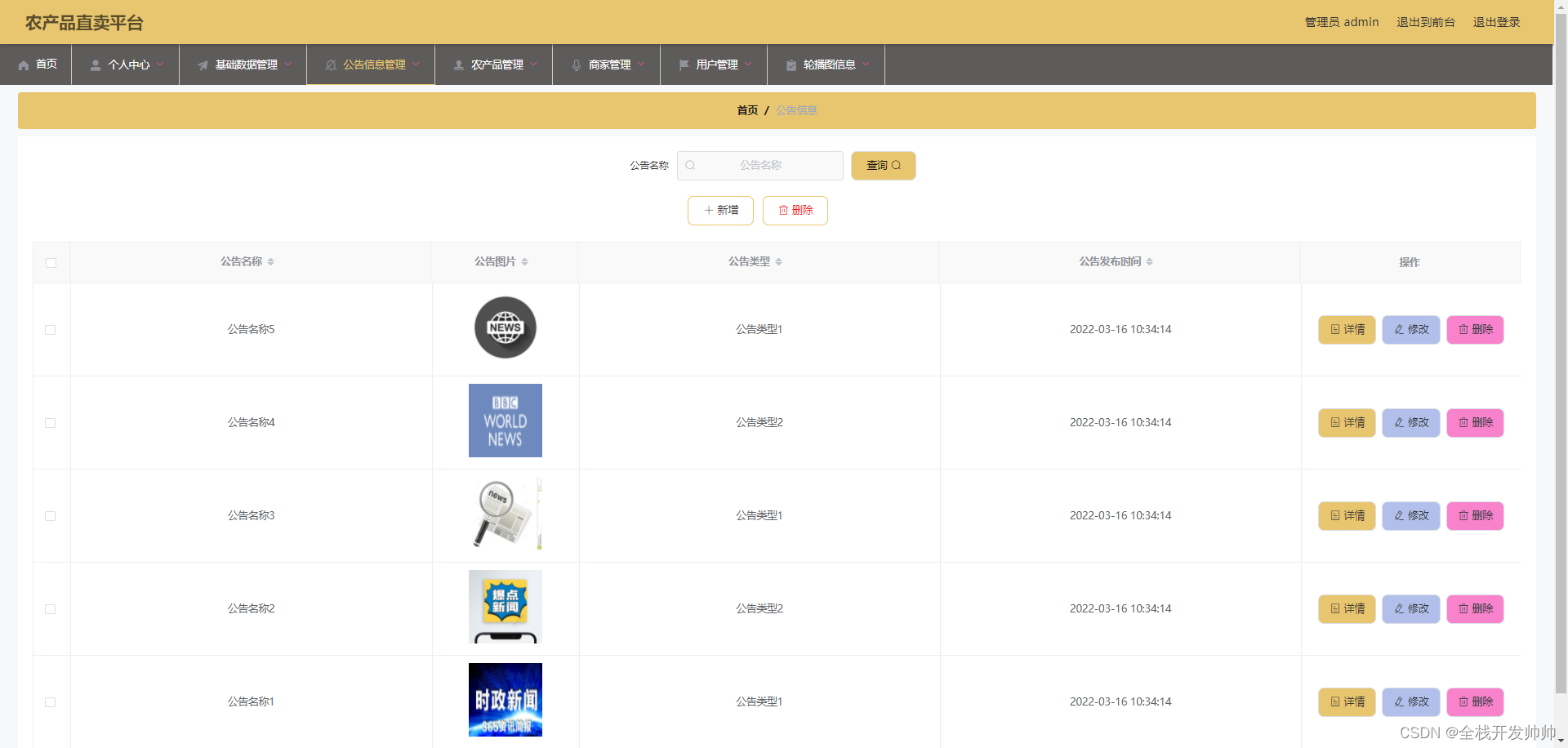Sort by 公告名称 column arrows
The image size is (1568, 748).
tap(270, 262)
